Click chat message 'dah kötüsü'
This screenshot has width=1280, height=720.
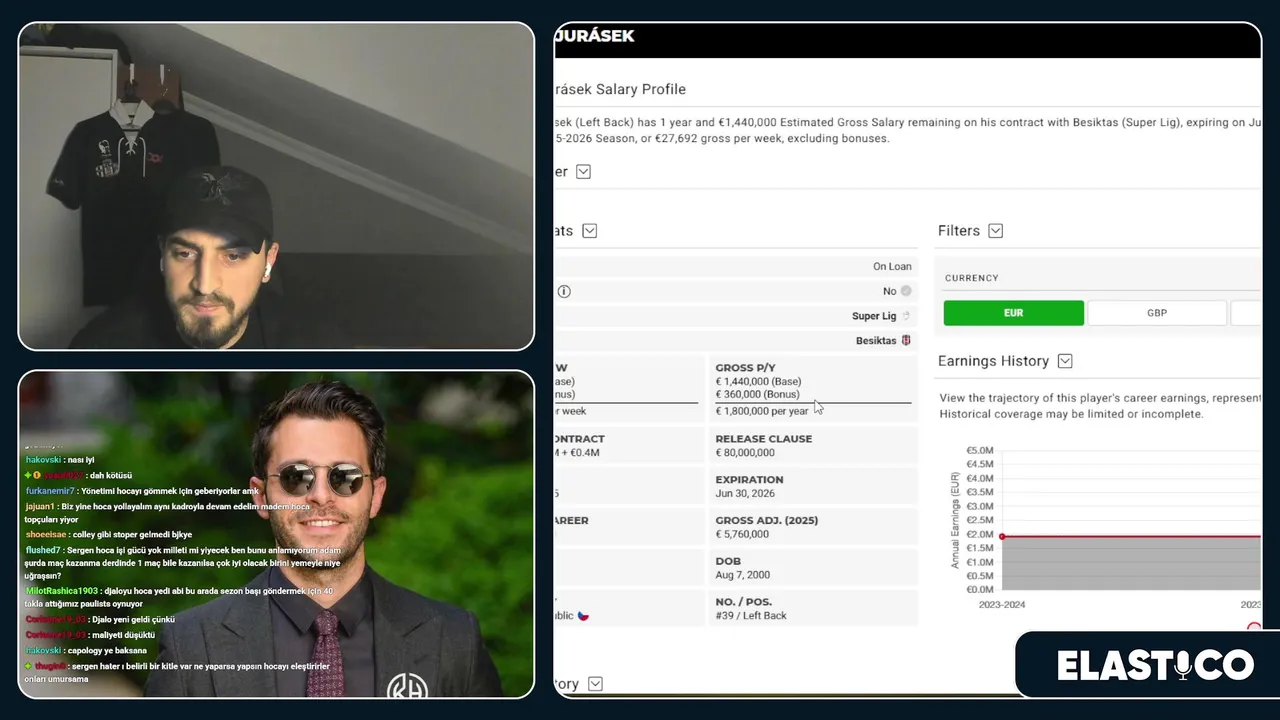[78, 475]
